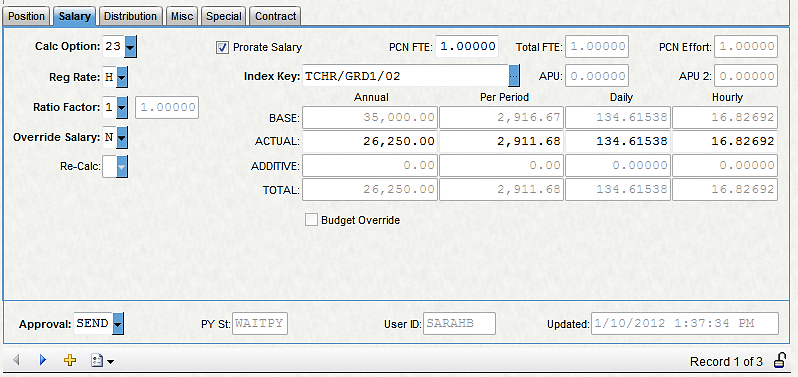Click the BASE Annual 35,000.00 field
The width and height of the screenshot is (798, 377).
point(370,118)
